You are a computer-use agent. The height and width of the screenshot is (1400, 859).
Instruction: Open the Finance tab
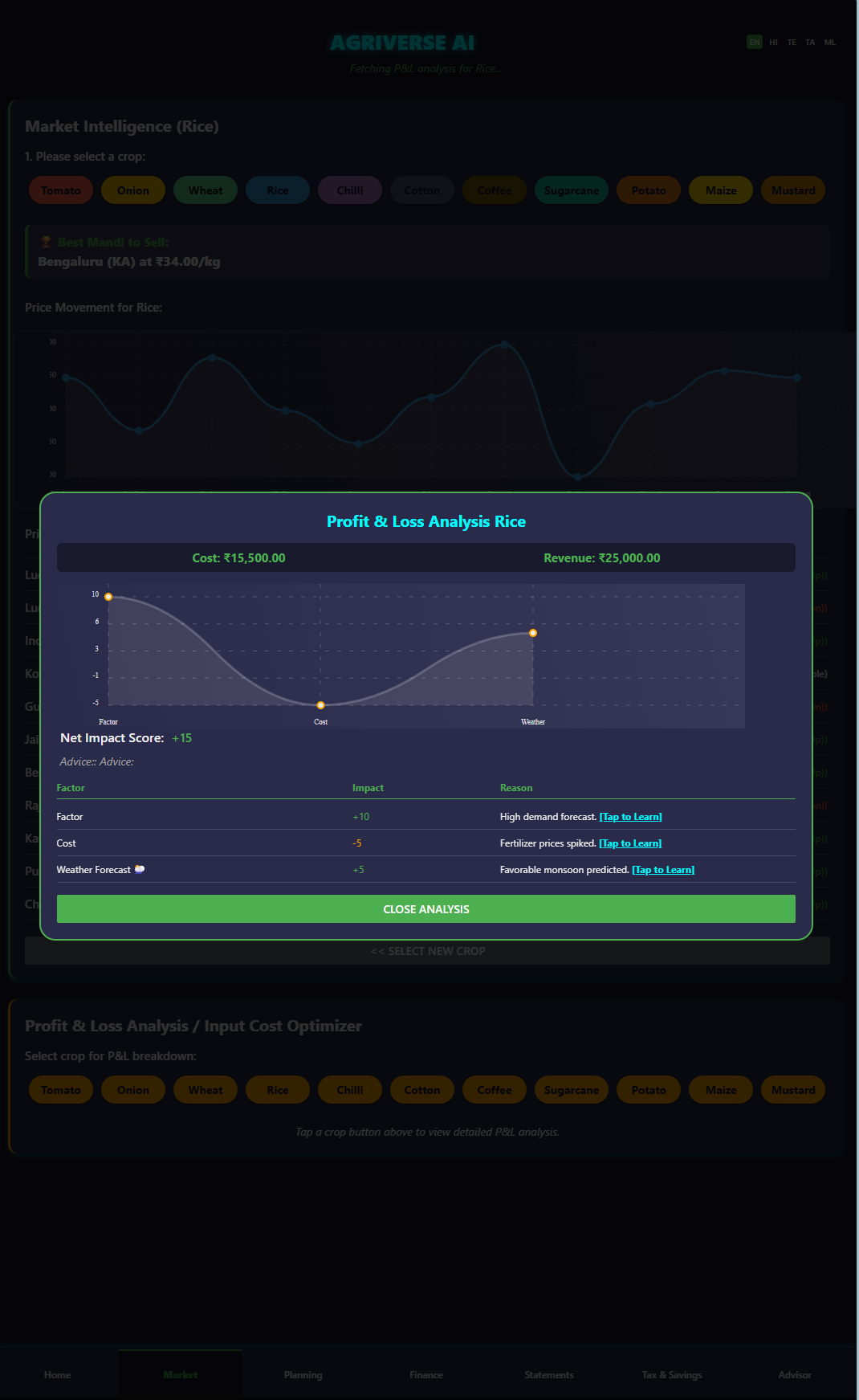click(x=426, y=1375)
